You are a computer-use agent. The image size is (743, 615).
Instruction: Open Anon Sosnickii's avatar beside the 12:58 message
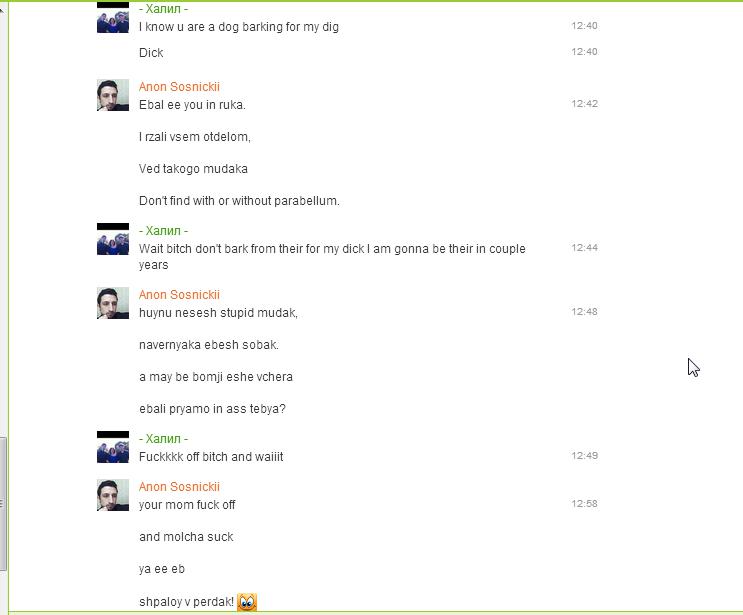click(x=113, y=495)
